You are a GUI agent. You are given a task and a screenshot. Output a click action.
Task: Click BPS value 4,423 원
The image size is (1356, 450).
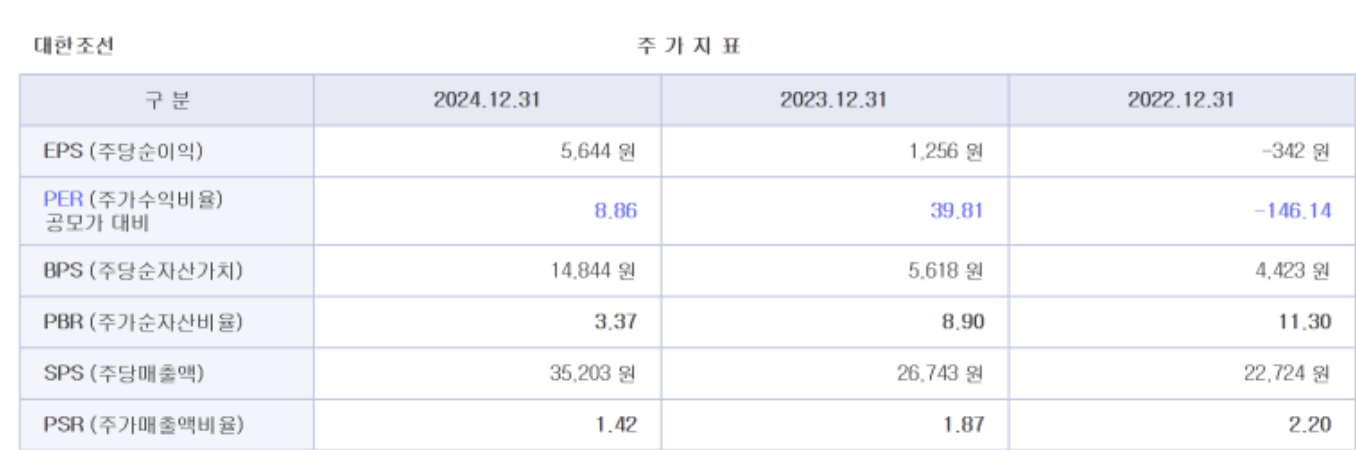(x=1292, y=270)
